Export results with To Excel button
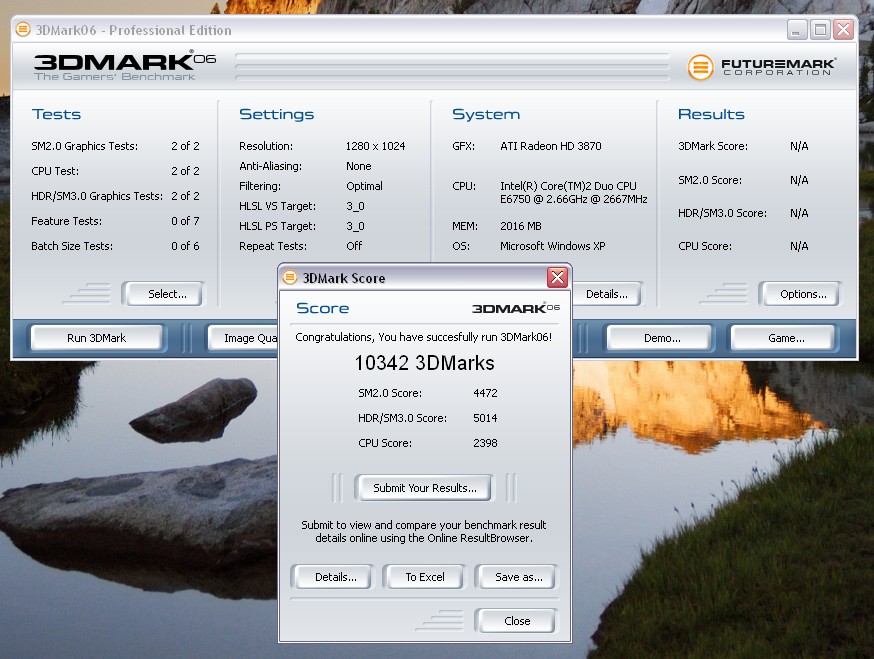 [x=424, y=577]
